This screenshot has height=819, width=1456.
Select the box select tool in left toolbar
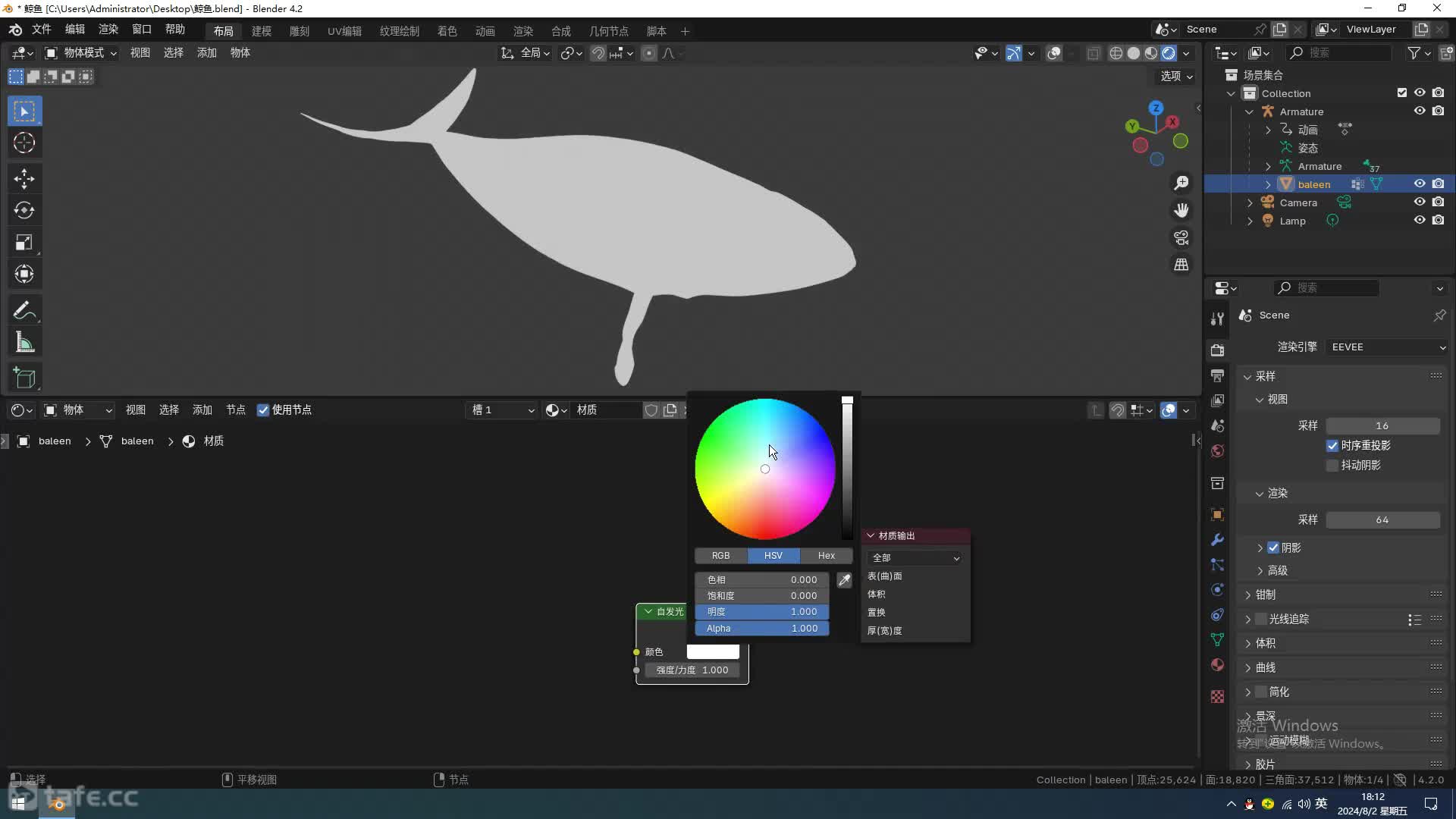(24, 111)
